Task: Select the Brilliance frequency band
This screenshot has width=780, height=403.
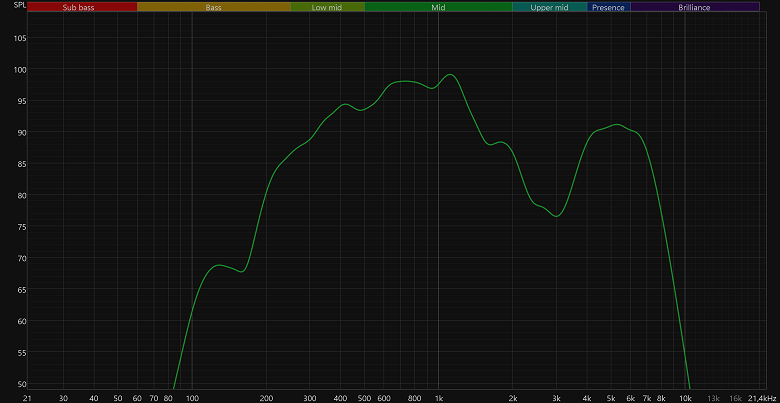Action: point(695,7)
